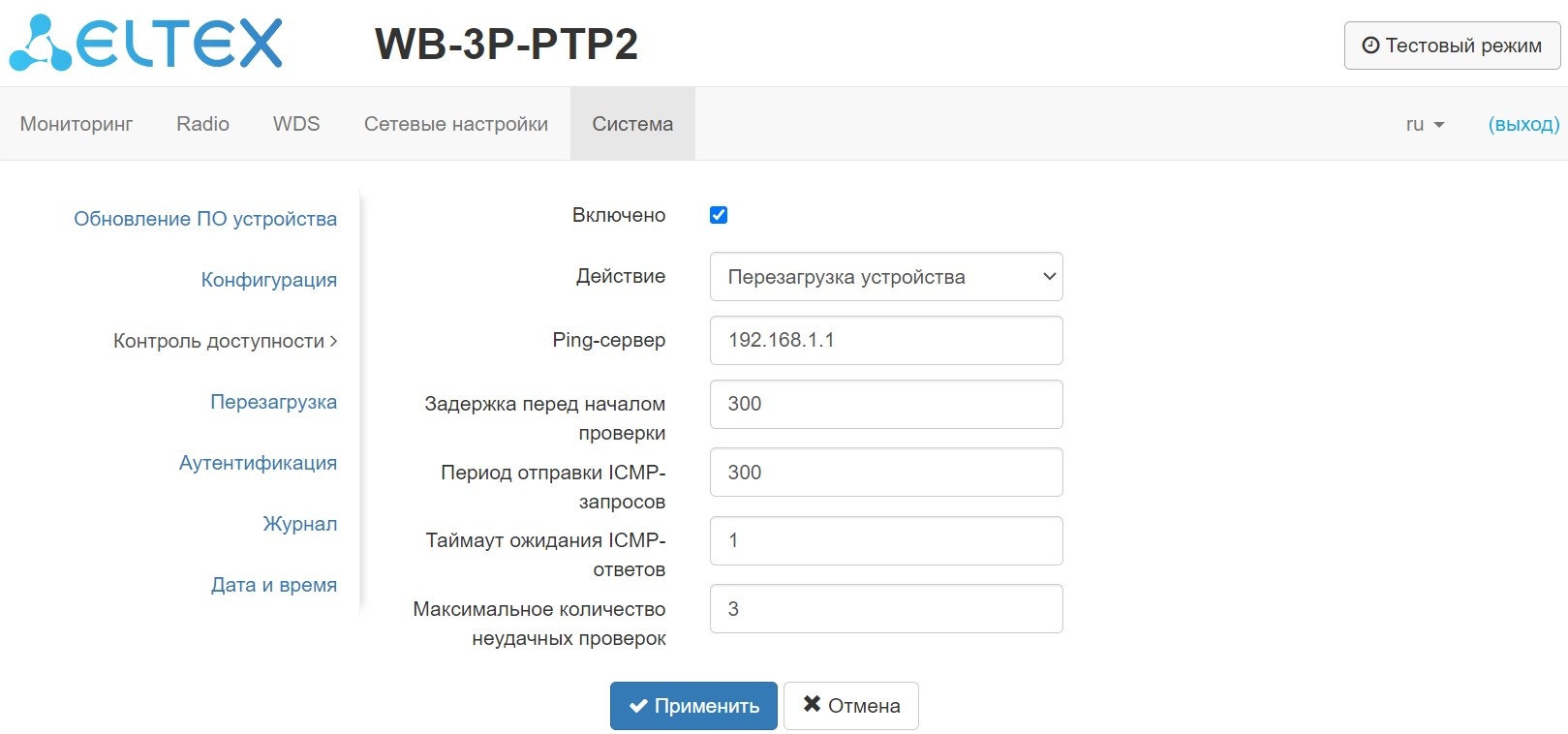Switch to the Мониторинг tab
This screenshot has height=734, width=1568.
[77, 124]
